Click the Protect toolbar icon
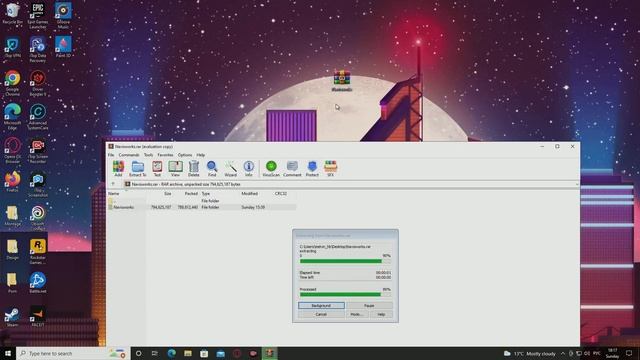This screenshot has width=640, height=360. pyautogui.click(x=312, y=168)
